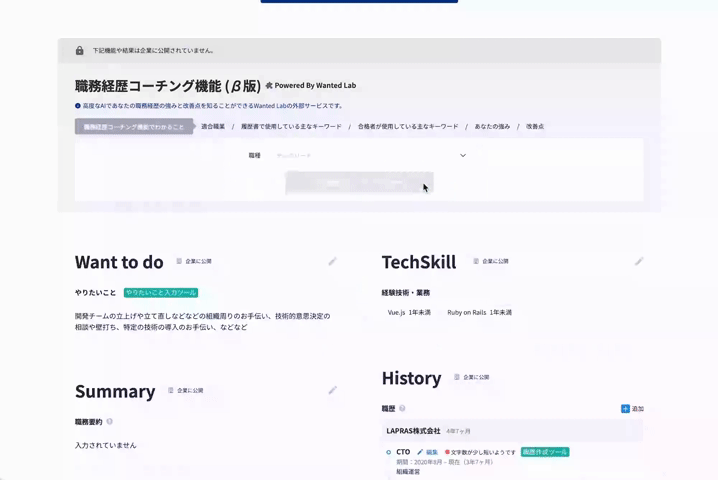
Task: Open the 職歴作成ツール button
Action: click(x=545, y=452)
